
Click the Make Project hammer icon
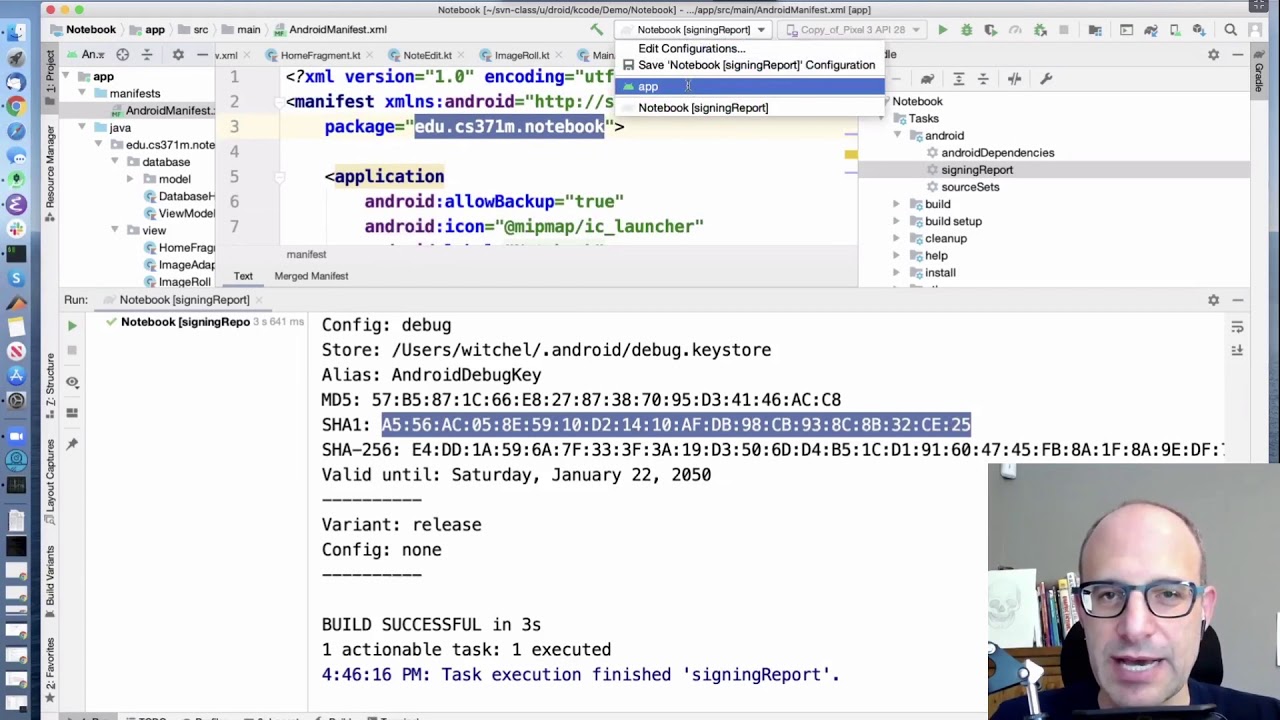[596, 30]
